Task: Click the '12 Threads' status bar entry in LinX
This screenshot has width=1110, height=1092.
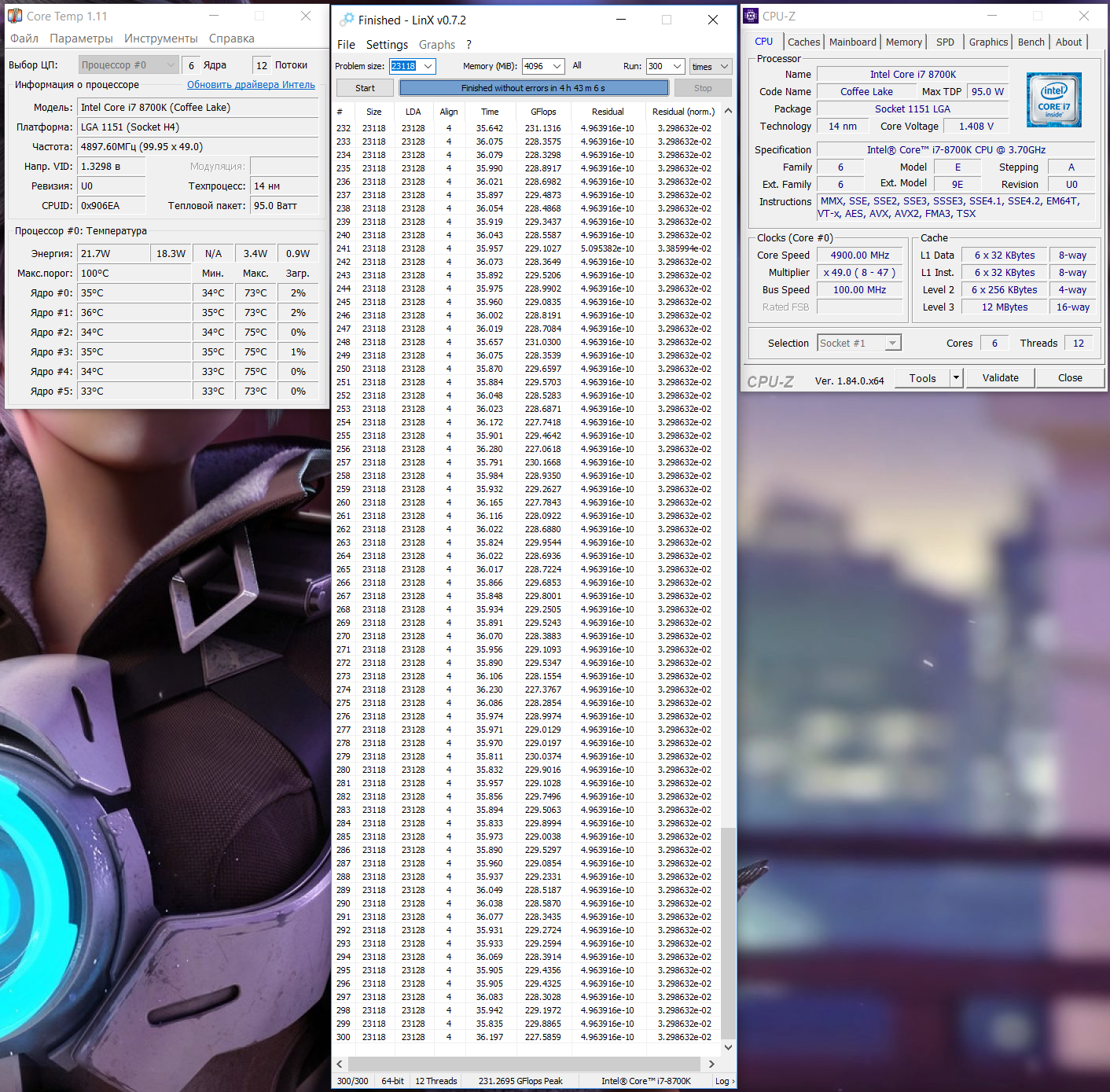Action: [x=436, y=1081]
